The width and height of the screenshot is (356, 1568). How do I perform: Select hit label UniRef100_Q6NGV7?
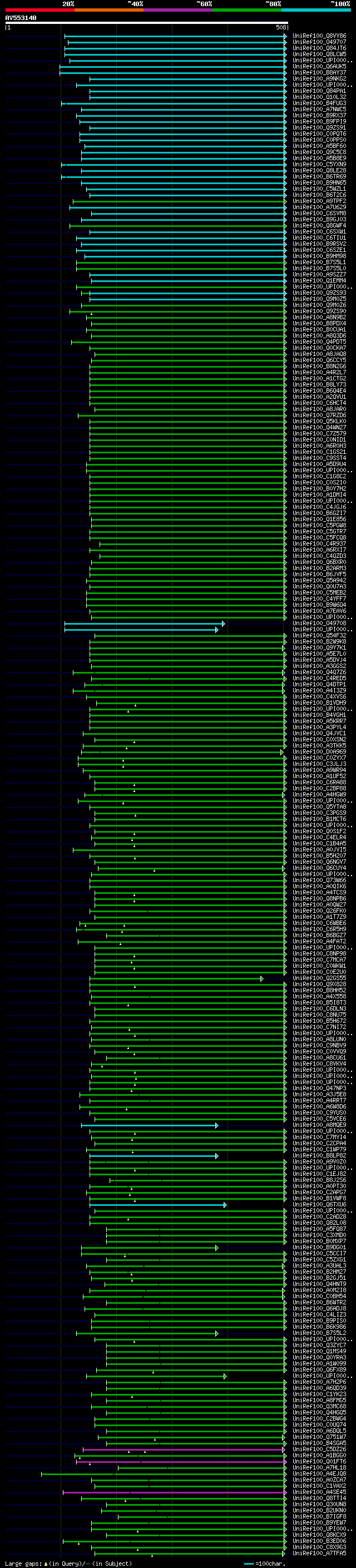(x=319, y=862)
